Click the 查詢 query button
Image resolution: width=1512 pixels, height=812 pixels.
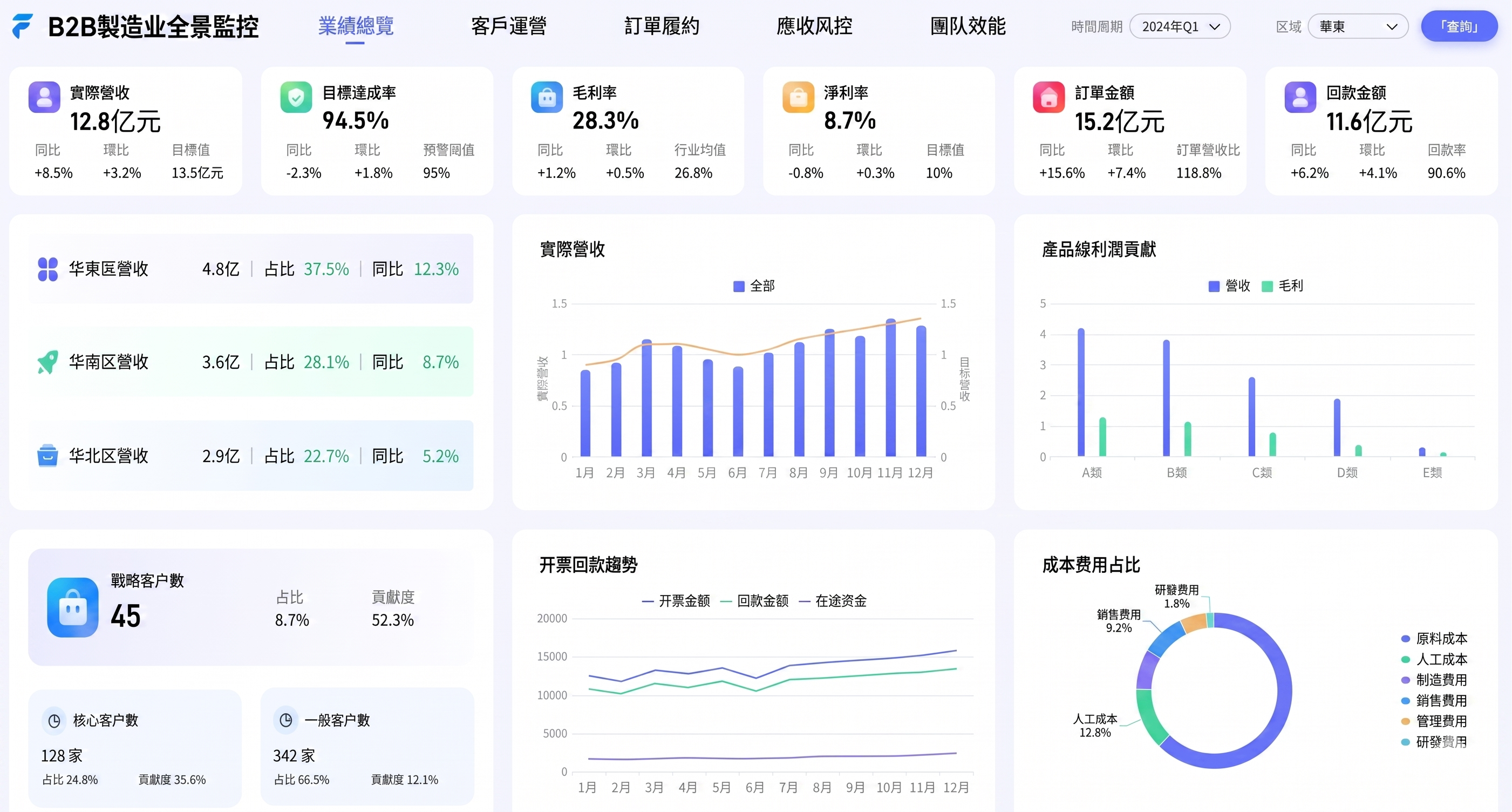[1459, 26]
